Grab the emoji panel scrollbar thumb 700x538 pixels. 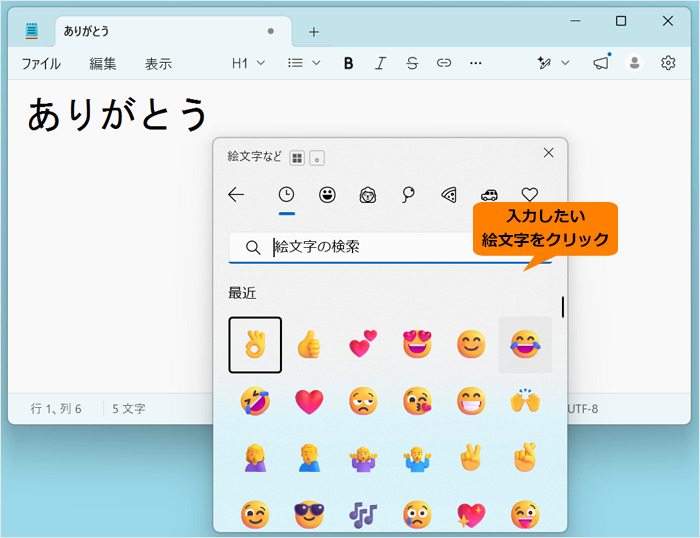click(562, 307)
